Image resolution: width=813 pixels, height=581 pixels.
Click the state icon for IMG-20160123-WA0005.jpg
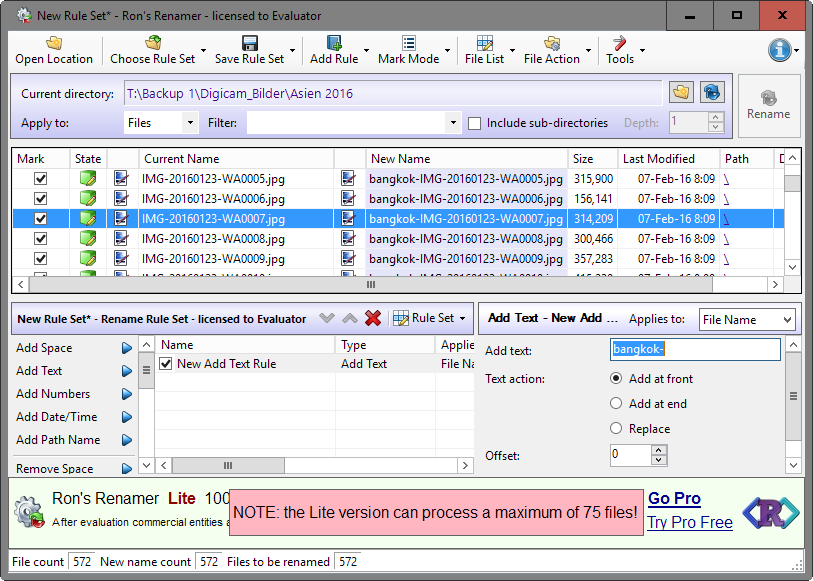88,179
